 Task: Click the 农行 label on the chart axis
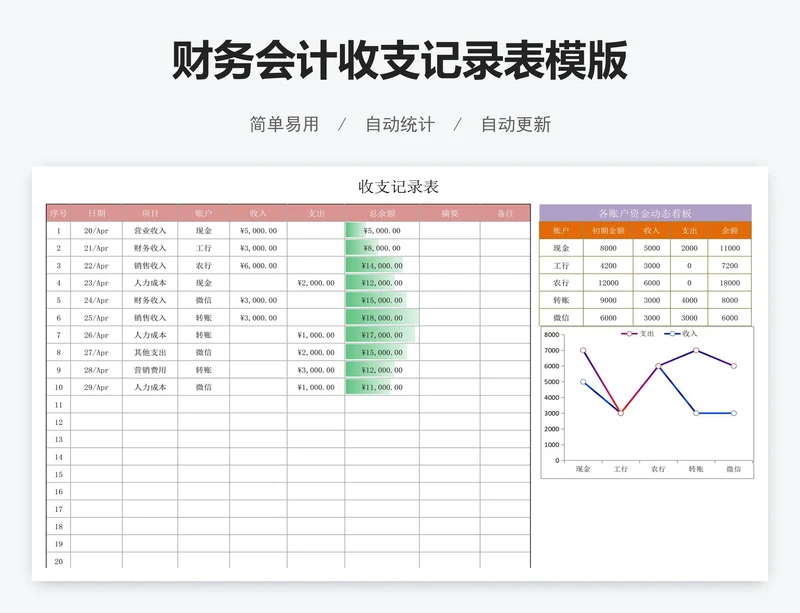pyautogui.click(x=658, y=469)
